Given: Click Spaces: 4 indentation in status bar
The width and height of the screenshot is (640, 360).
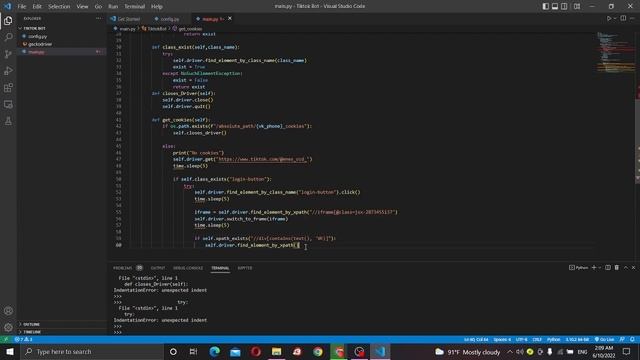Looking at the screenshot, I should [x=502, y=339].
